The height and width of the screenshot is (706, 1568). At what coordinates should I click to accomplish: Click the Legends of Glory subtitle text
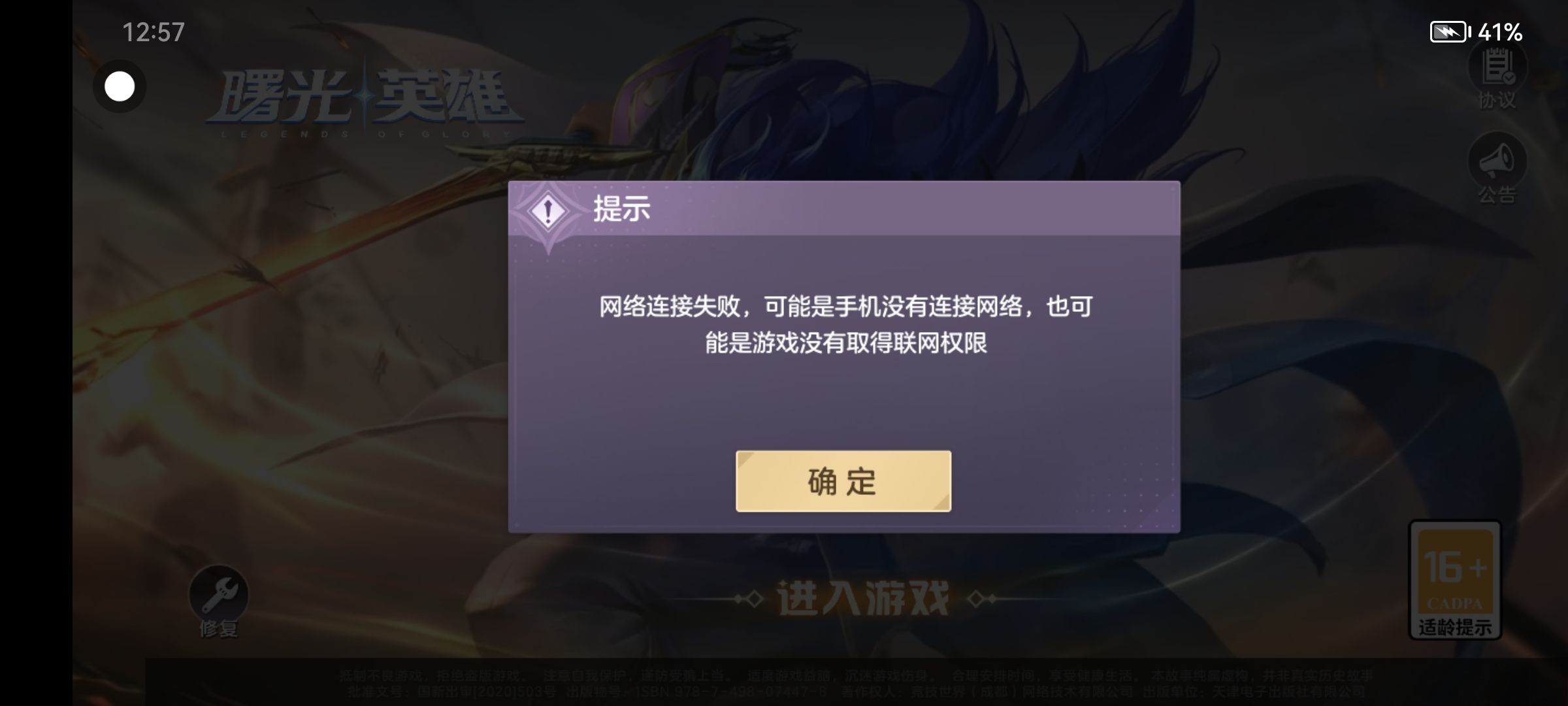[366, 134]
